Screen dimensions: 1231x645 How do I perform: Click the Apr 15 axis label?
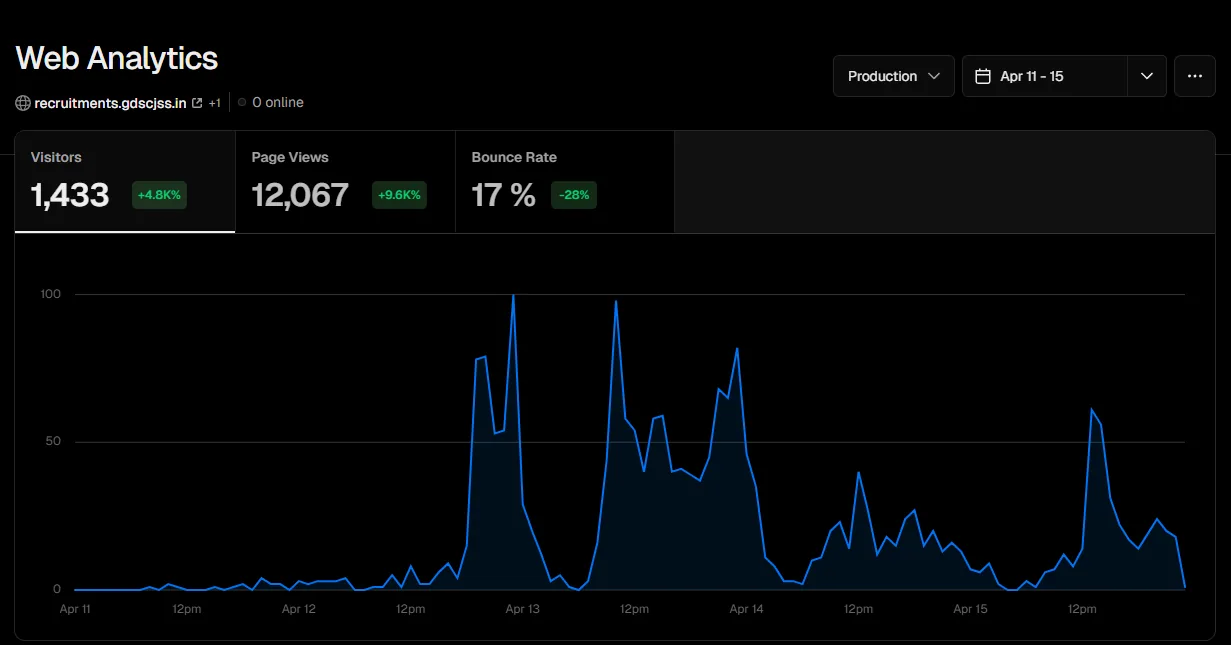click(970, 609)
